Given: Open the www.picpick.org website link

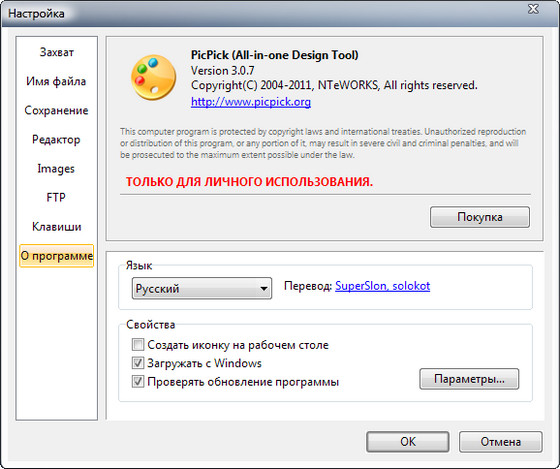Looking at the screenshot, I should [251, 102].
